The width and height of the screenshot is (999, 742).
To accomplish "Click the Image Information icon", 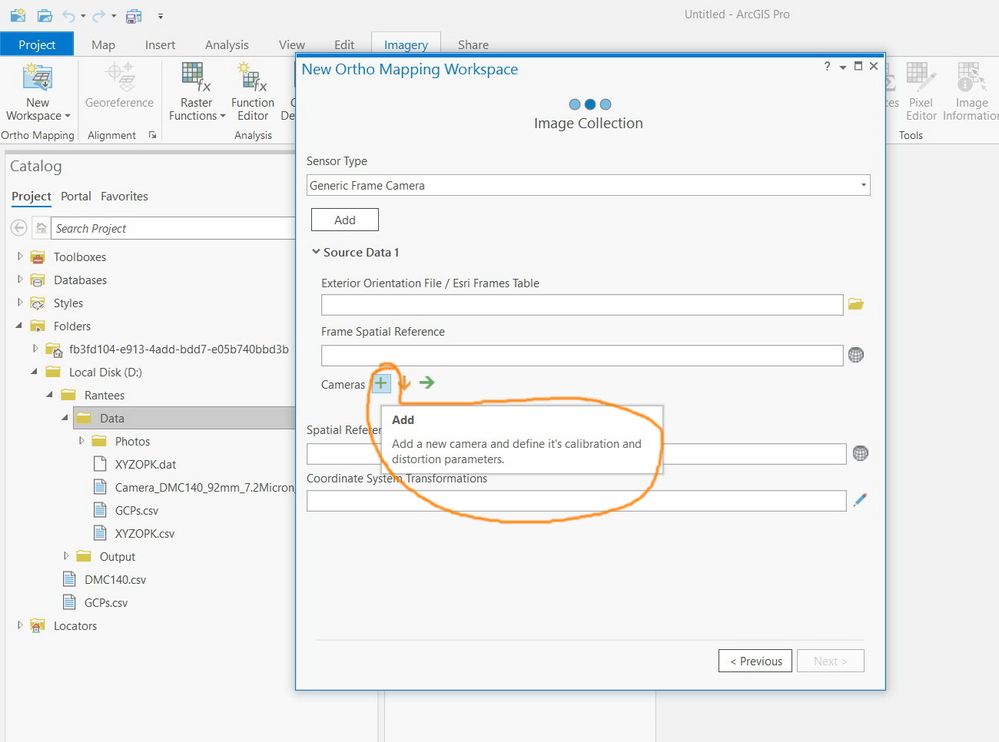I will pos(970,77).
